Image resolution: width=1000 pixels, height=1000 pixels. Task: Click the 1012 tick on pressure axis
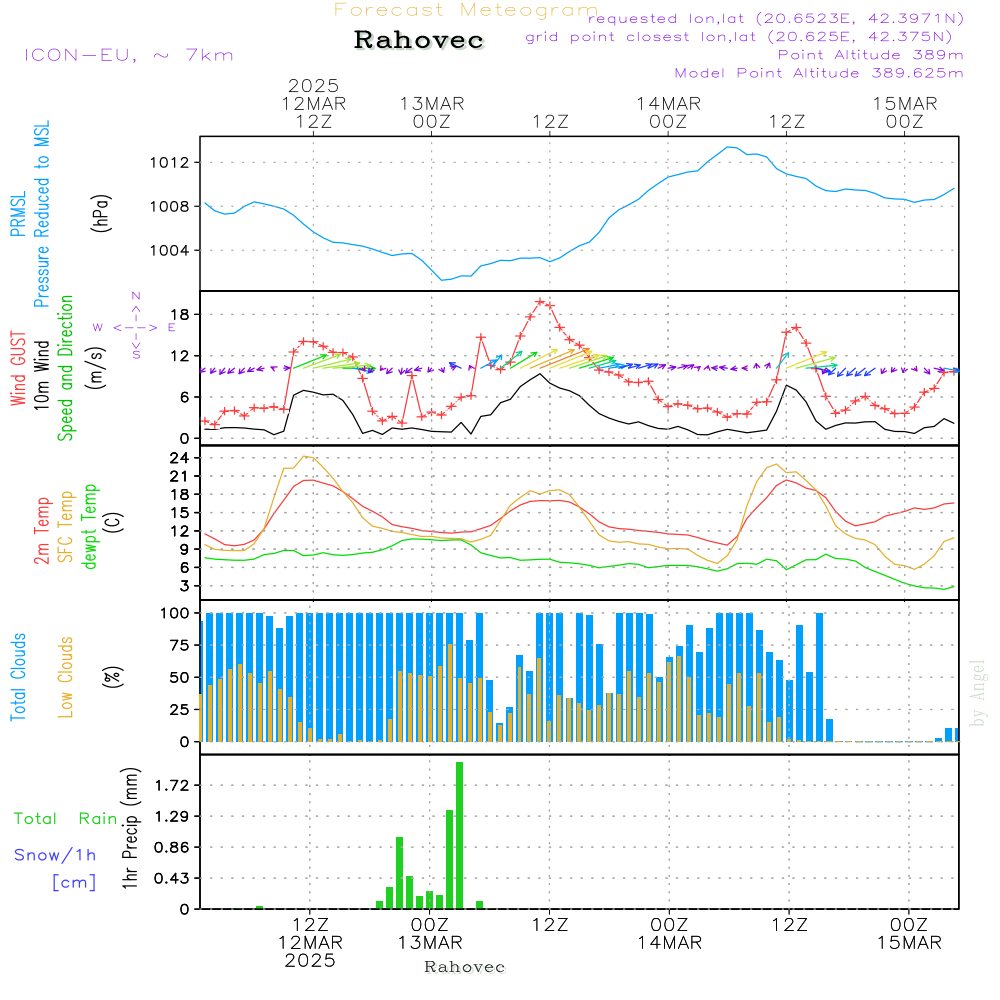174,162
